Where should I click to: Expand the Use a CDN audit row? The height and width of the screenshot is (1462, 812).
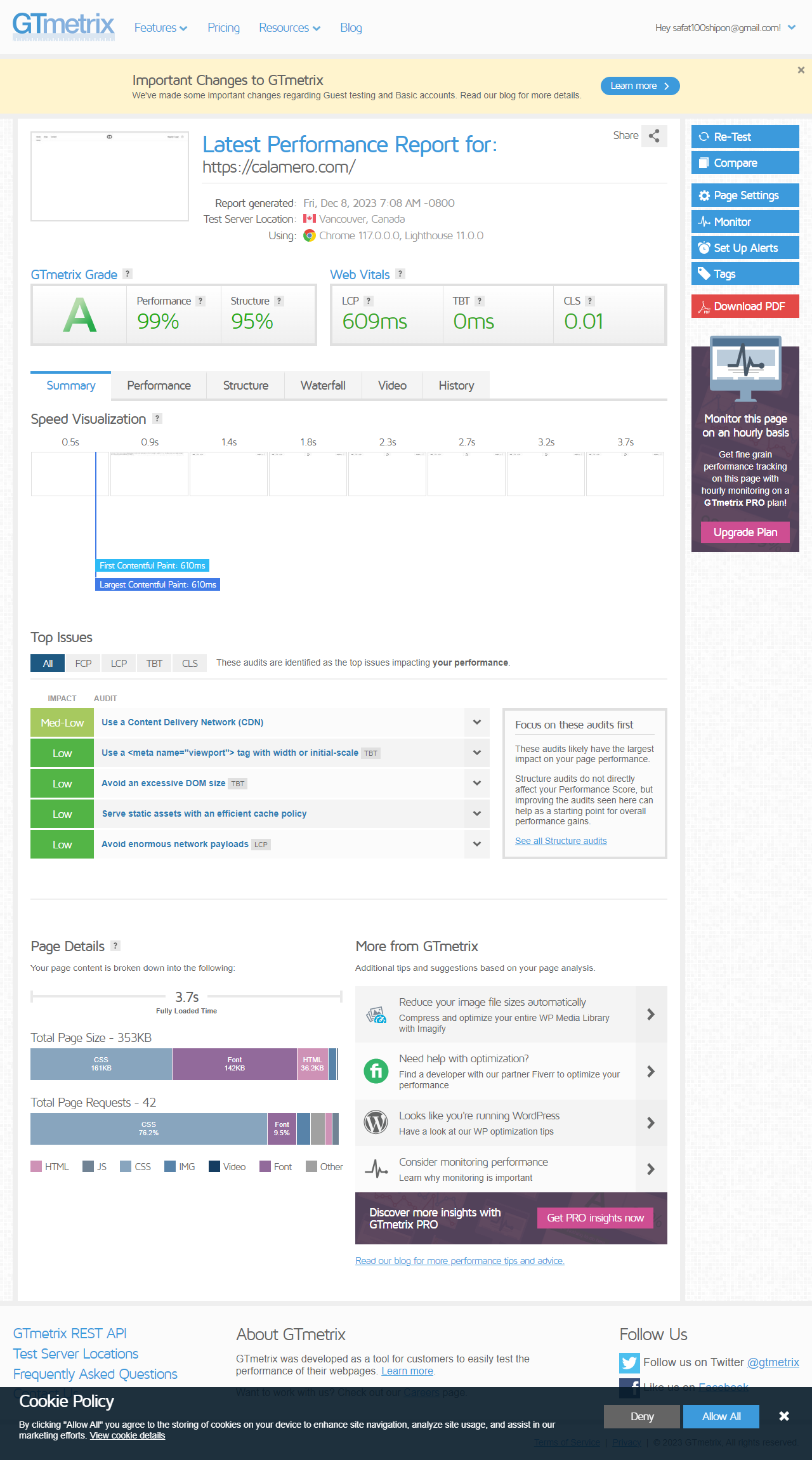point(476,723)
